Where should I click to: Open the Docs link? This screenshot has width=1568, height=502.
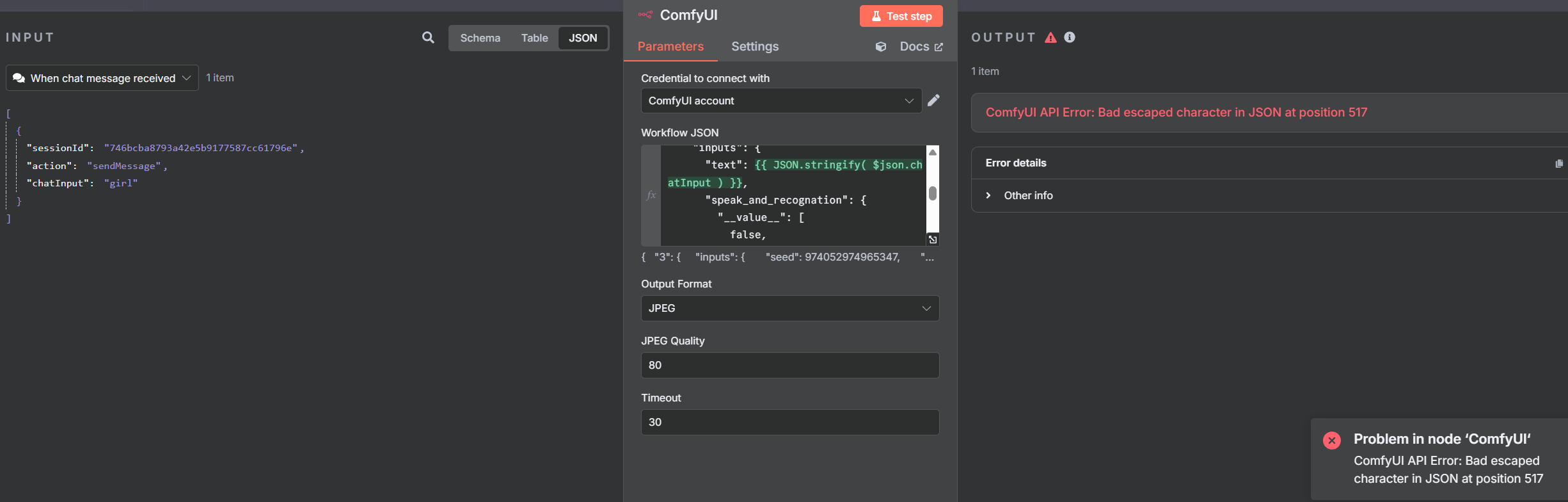[921, 47]
